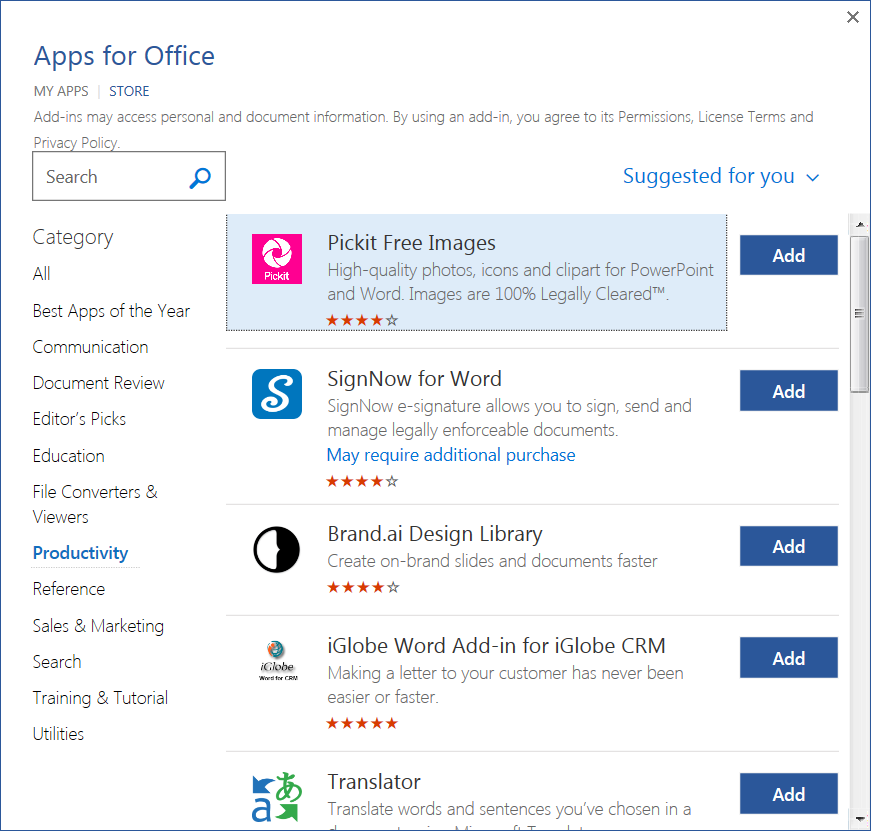Click the SignNow for Word icon
This screenshot has width=871, height=831.
click(x=277, y=394)
